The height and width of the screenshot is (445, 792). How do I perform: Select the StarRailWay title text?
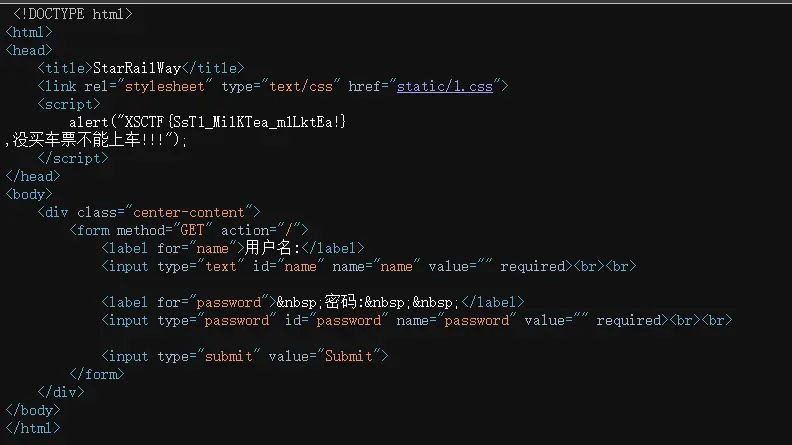[137, 68]
